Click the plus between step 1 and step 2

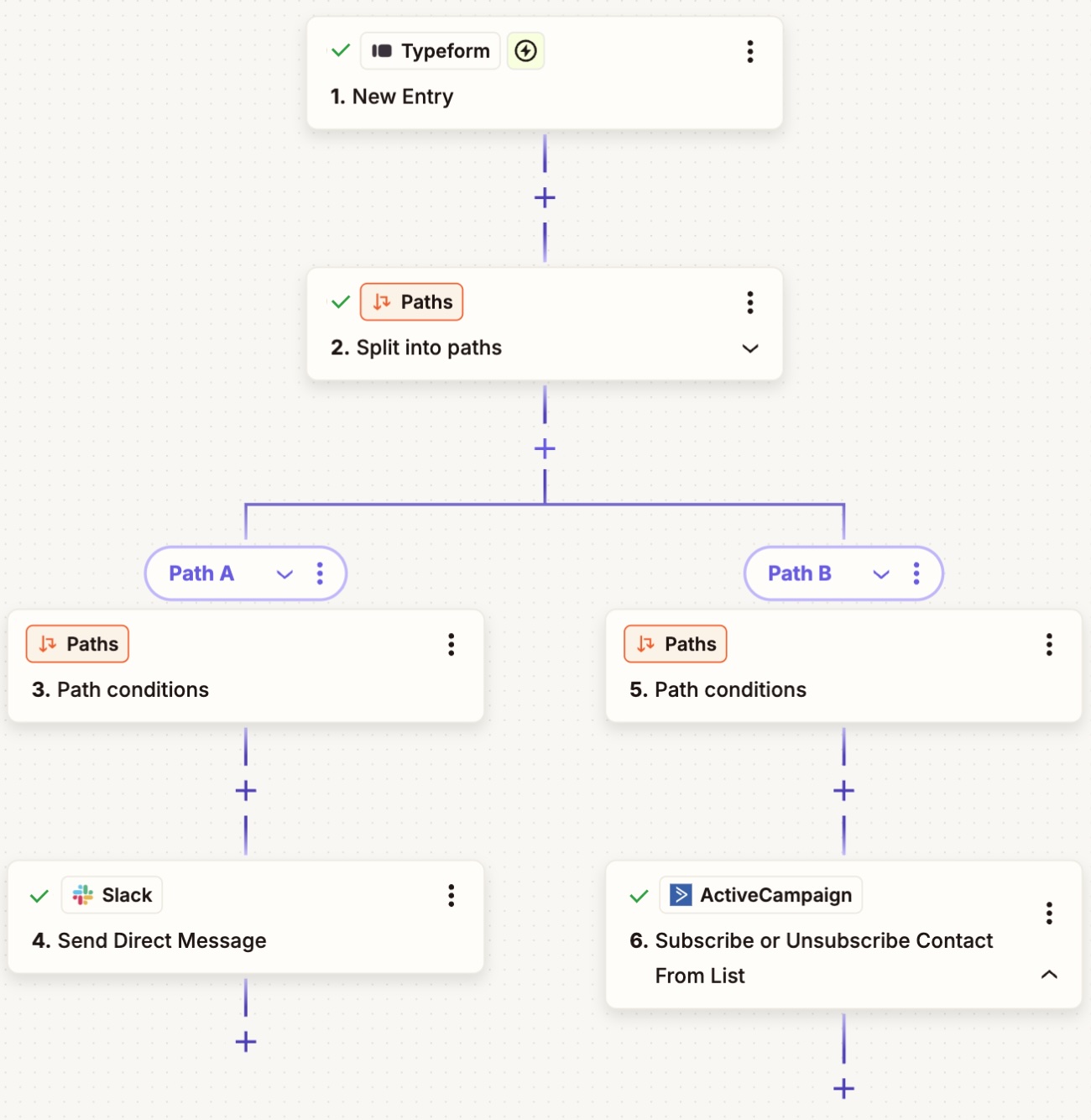pyautogui.click(x=545, y=197)
